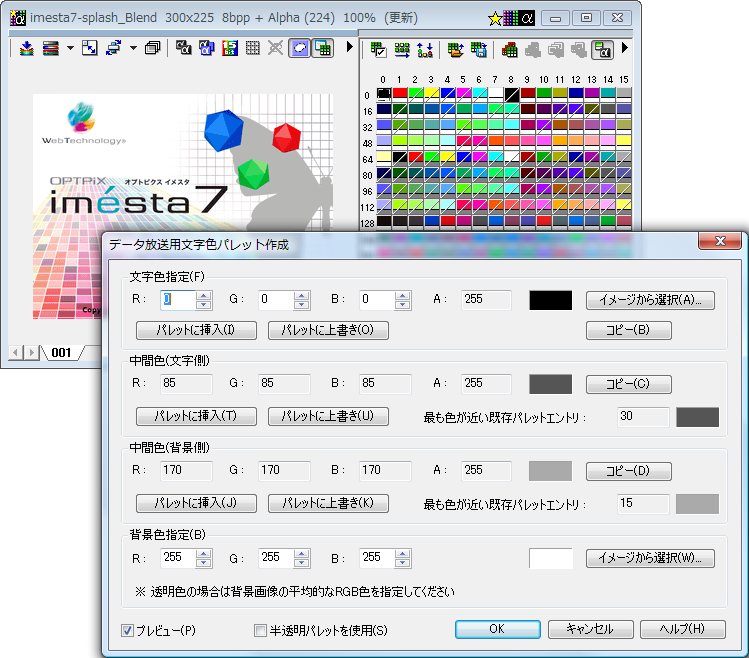Click the background color G value stepper
The width and height of the screenshot is (749, 658).
[302, 558]
